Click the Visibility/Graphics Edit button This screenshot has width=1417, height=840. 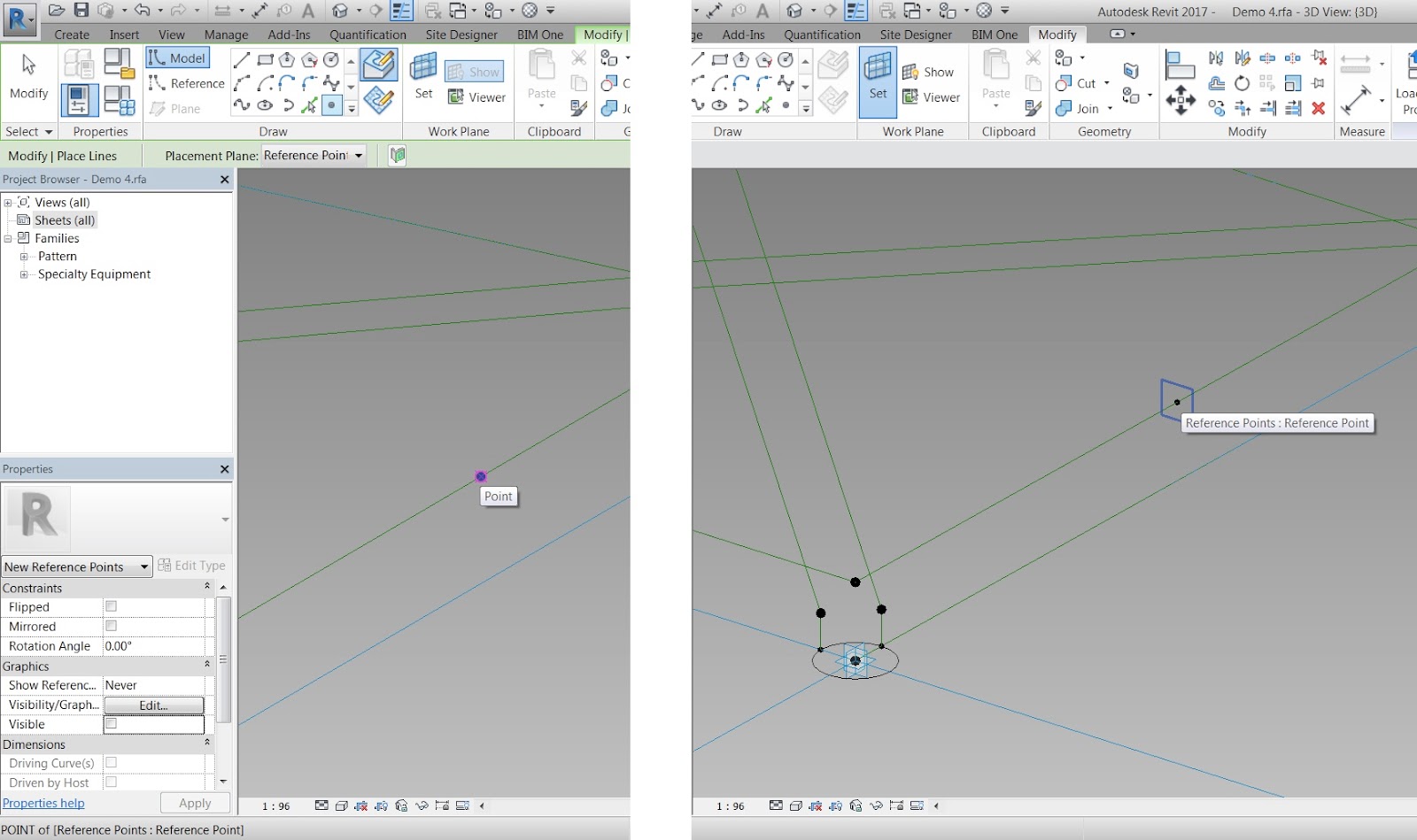point(152,705)
